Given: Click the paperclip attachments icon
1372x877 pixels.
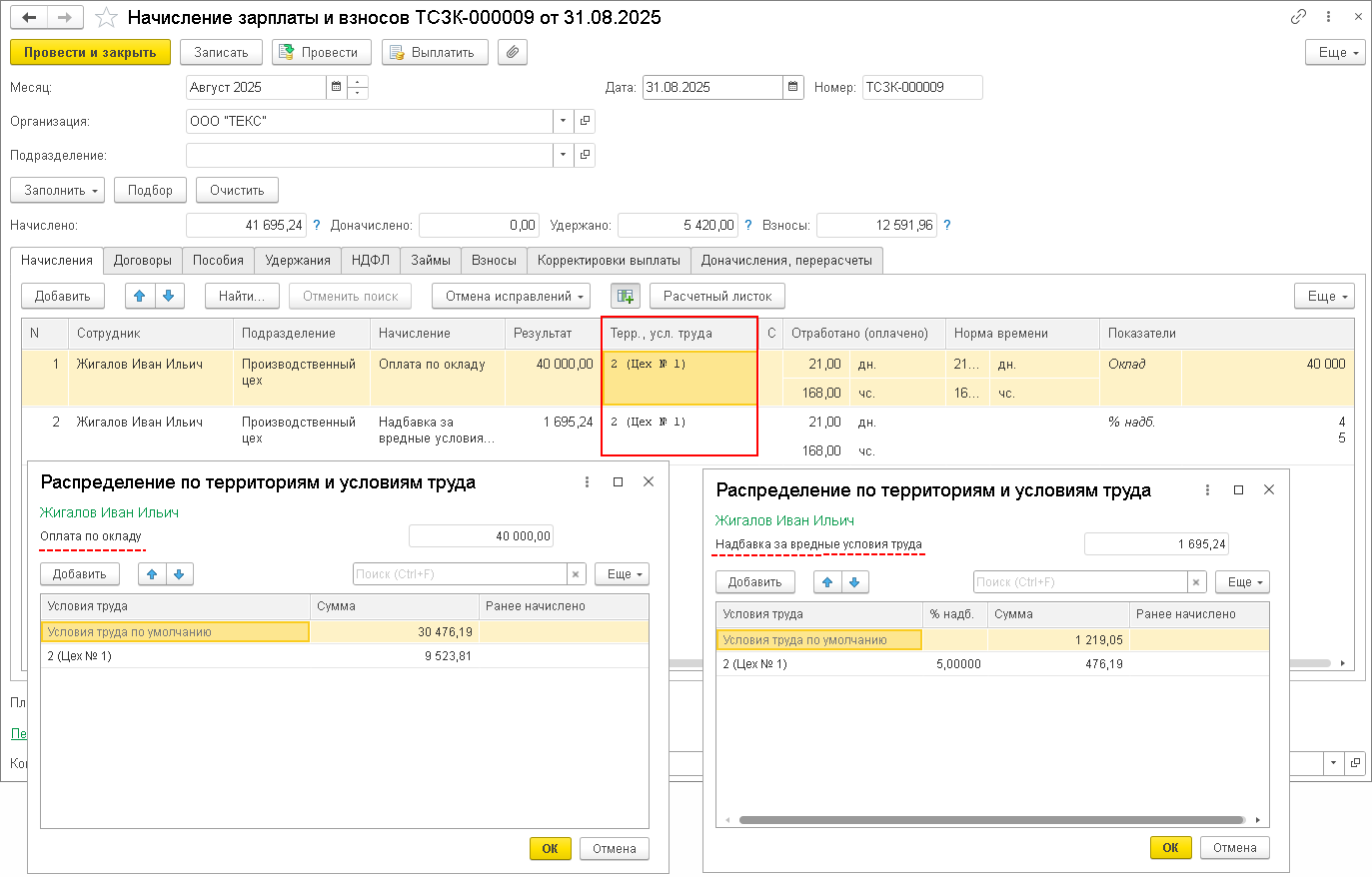Looking at the screenshot, I should [512, 52].
